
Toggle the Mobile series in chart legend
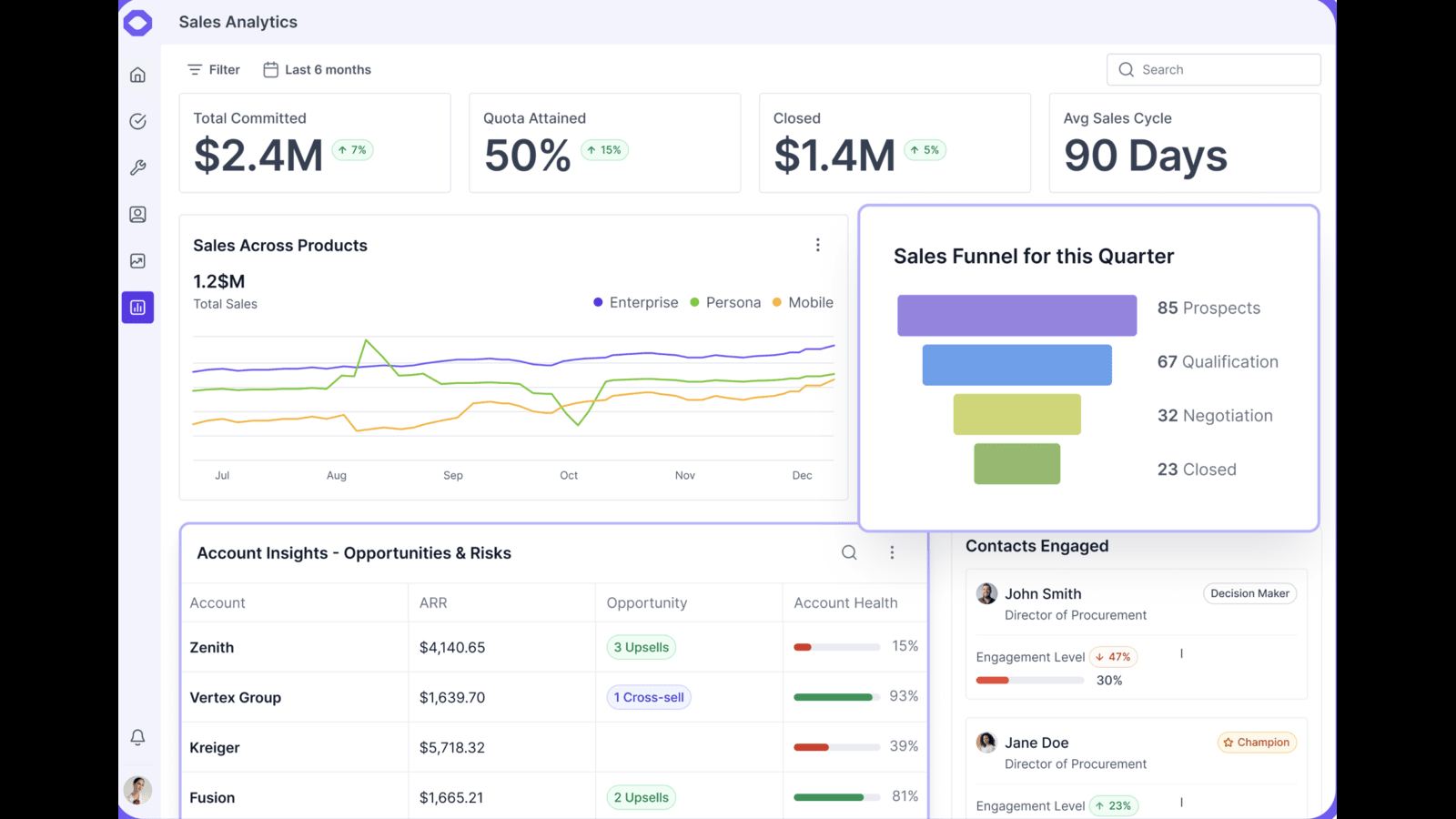click(803, 302)
